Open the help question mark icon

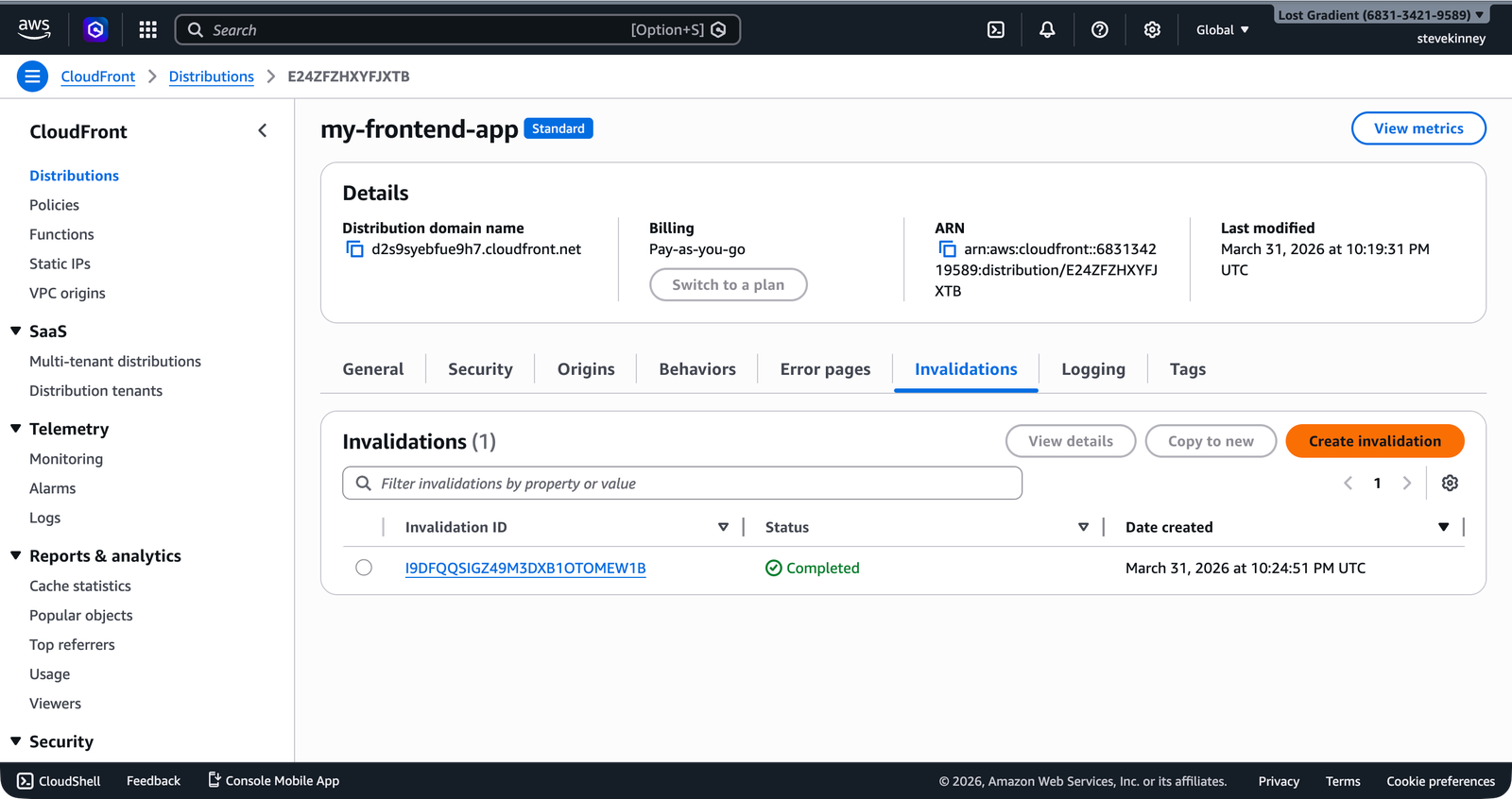point(1100,29)
